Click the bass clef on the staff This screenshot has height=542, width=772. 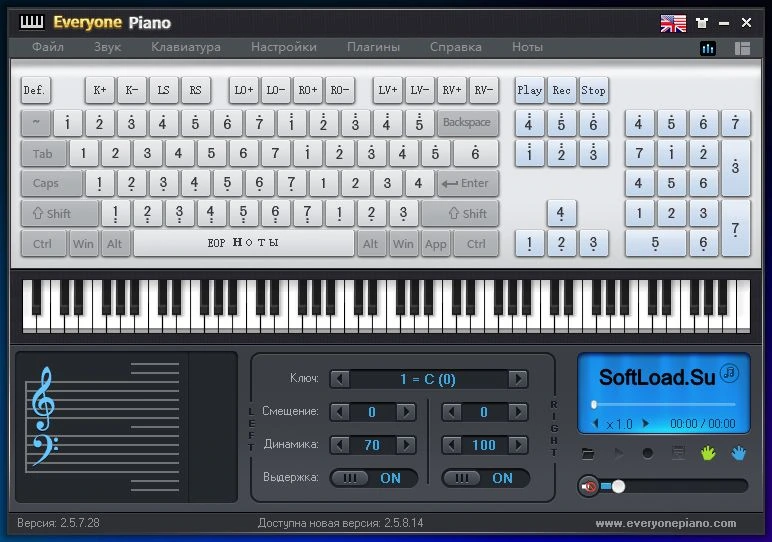tap(45, 449)
